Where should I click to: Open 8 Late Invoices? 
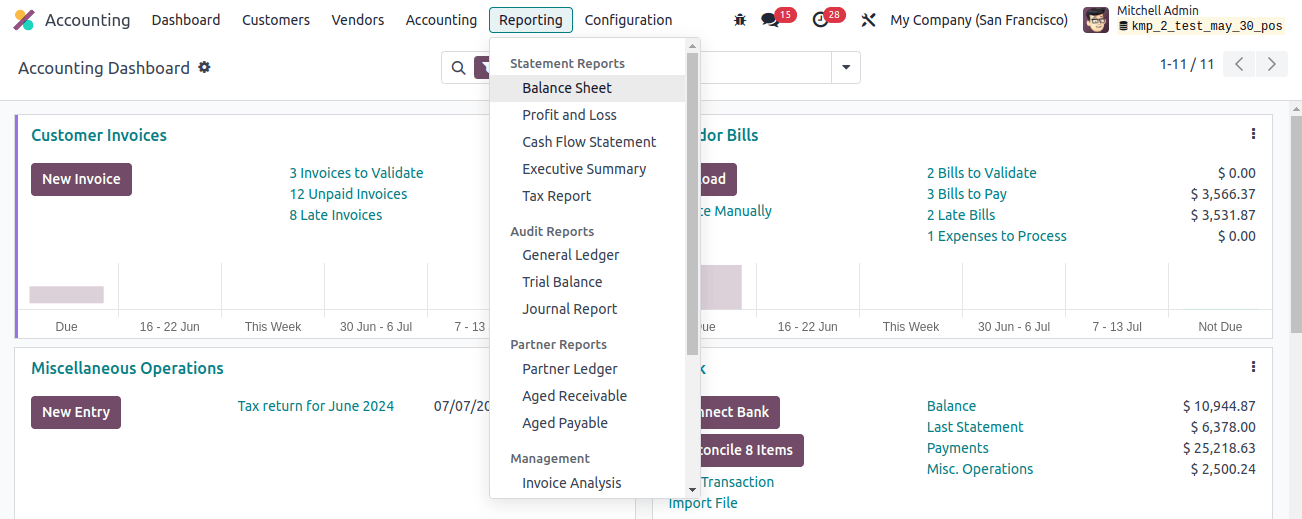(x=335, y=215)
